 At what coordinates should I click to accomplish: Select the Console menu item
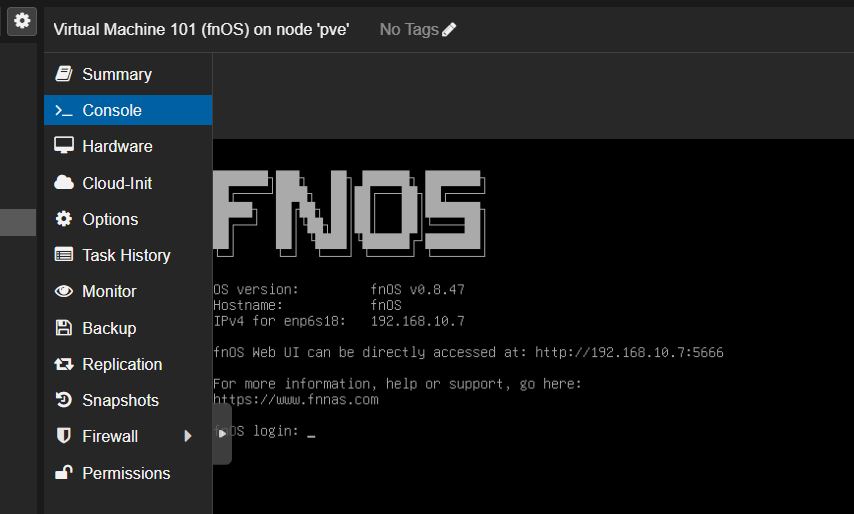coord(128,110)
